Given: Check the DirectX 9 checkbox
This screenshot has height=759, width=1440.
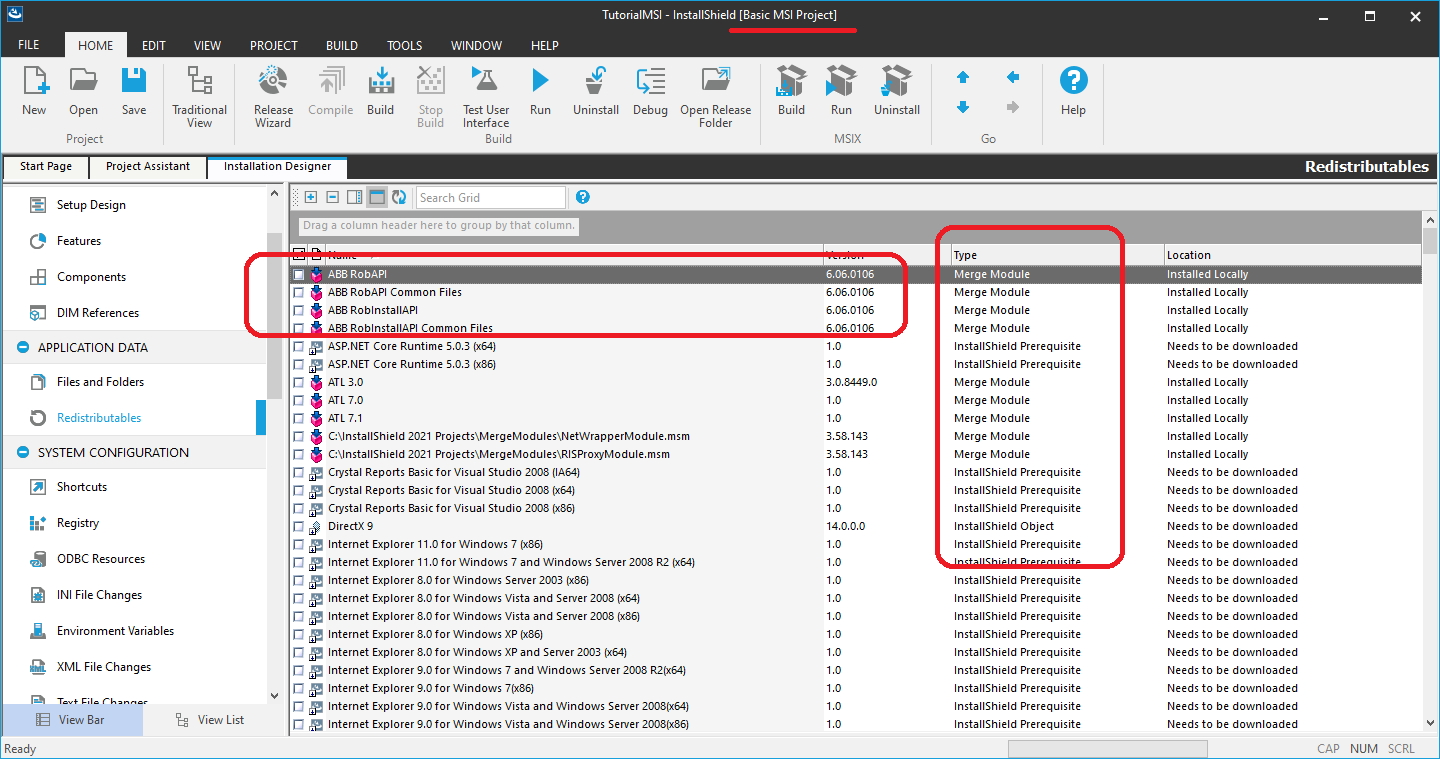Looking at the screenshot, I should click(299, 526).
